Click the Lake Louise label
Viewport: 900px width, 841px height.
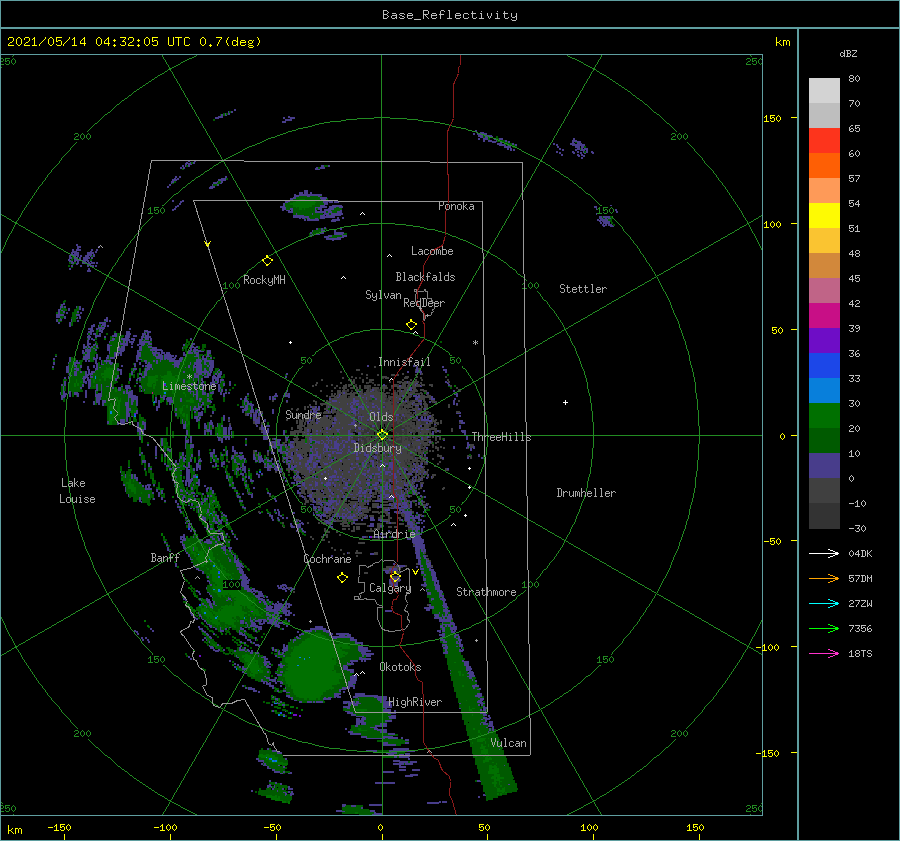click(77, 491)
